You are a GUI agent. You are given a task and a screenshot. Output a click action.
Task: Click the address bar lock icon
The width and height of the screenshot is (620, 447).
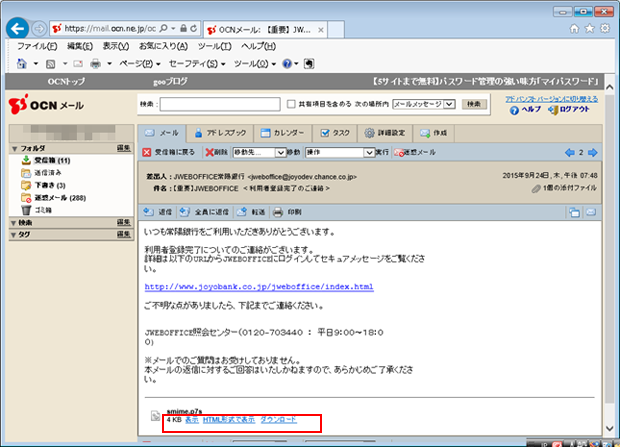[x=183, y=28]
